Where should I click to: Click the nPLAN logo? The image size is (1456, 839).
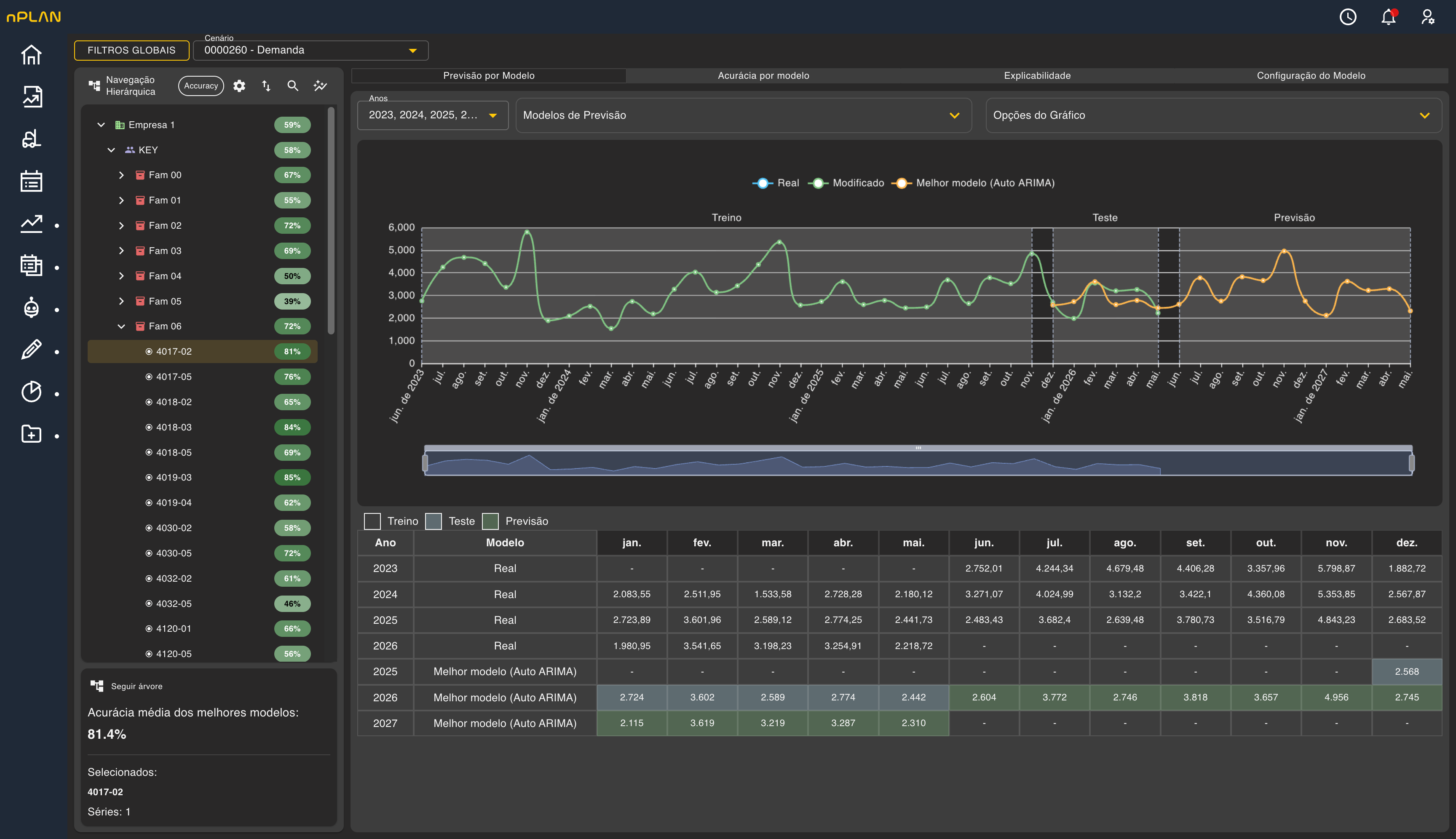pos(33,17)
